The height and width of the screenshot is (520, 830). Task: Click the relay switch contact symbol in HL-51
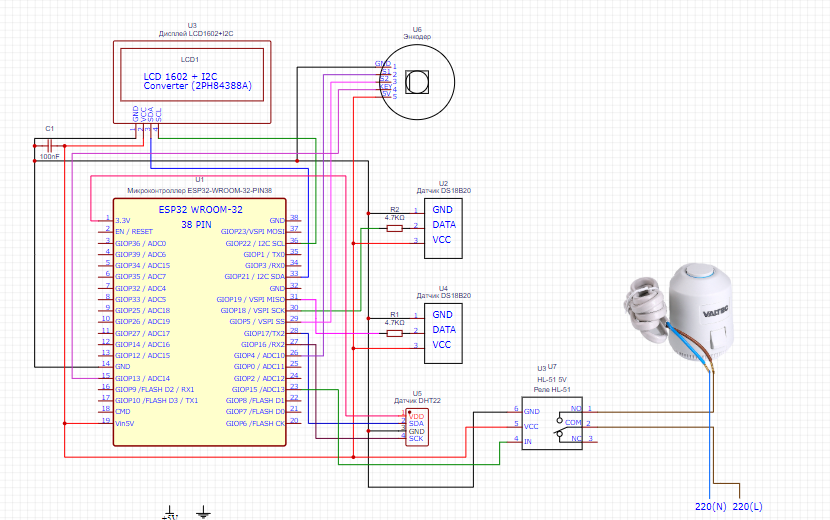tap(560, 427)
